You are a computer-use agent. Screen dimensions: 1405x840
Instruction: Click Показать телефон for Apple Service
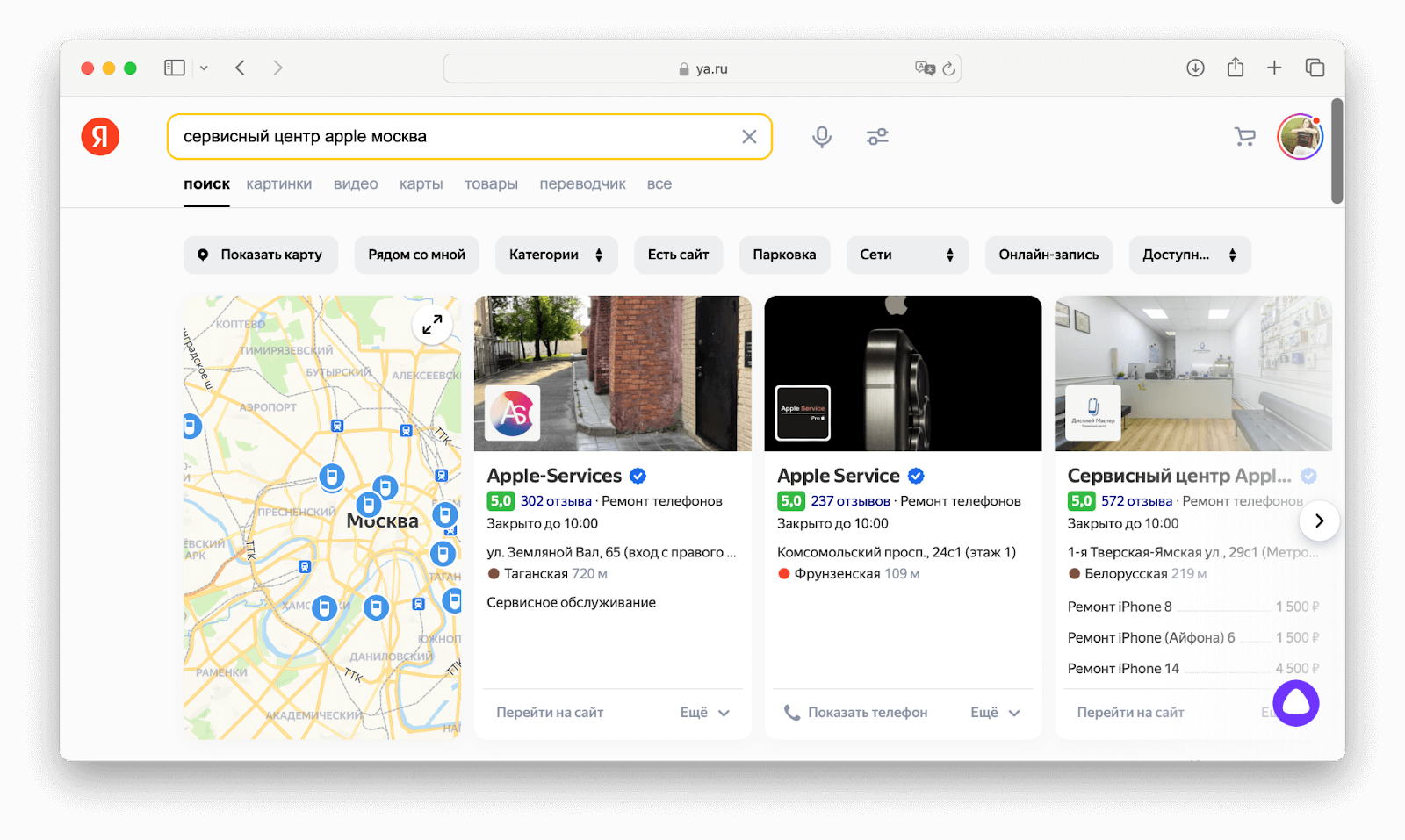tap(856, 713)
